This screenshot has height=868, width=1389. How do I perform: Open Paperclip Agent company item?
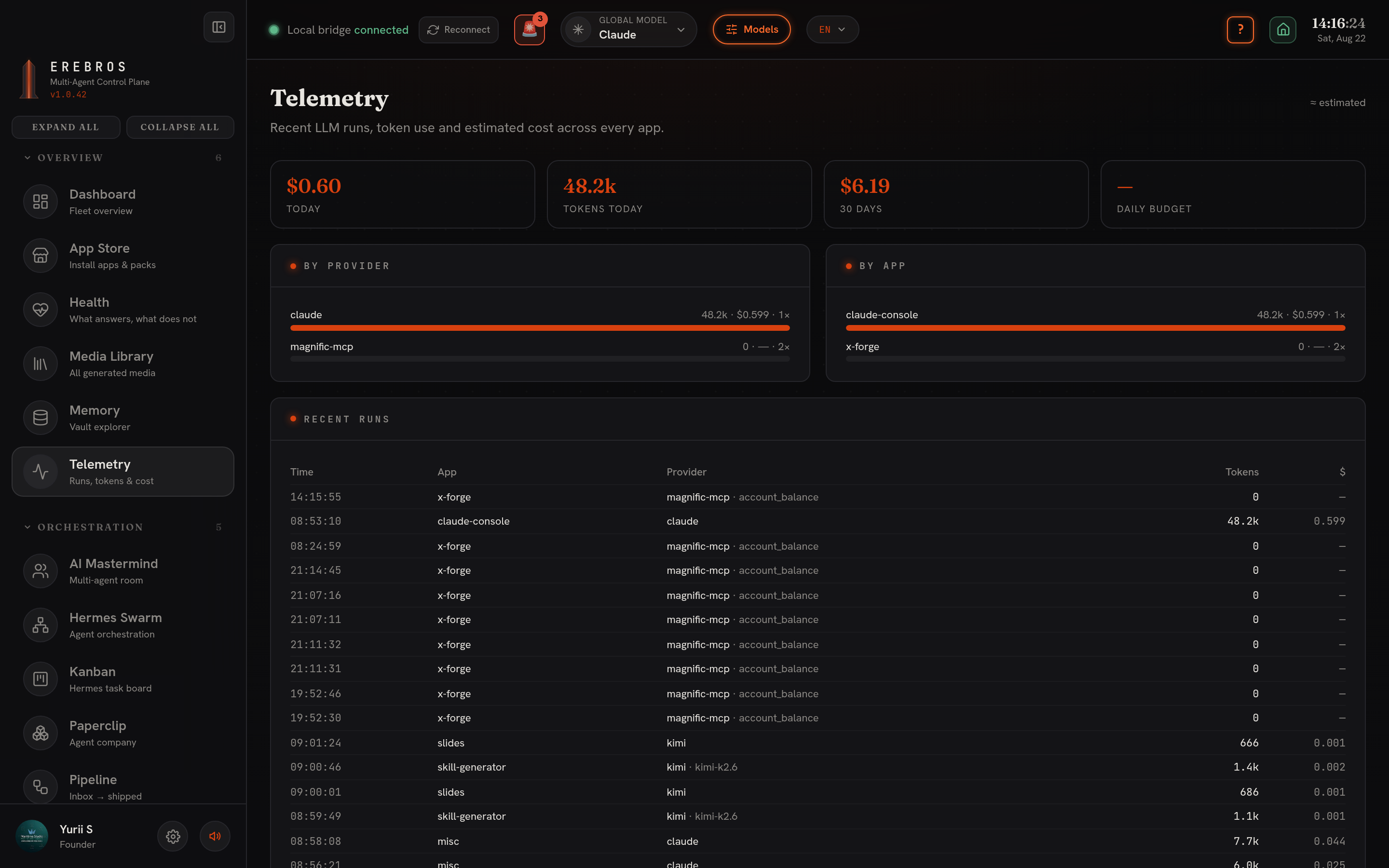(123, 732)
